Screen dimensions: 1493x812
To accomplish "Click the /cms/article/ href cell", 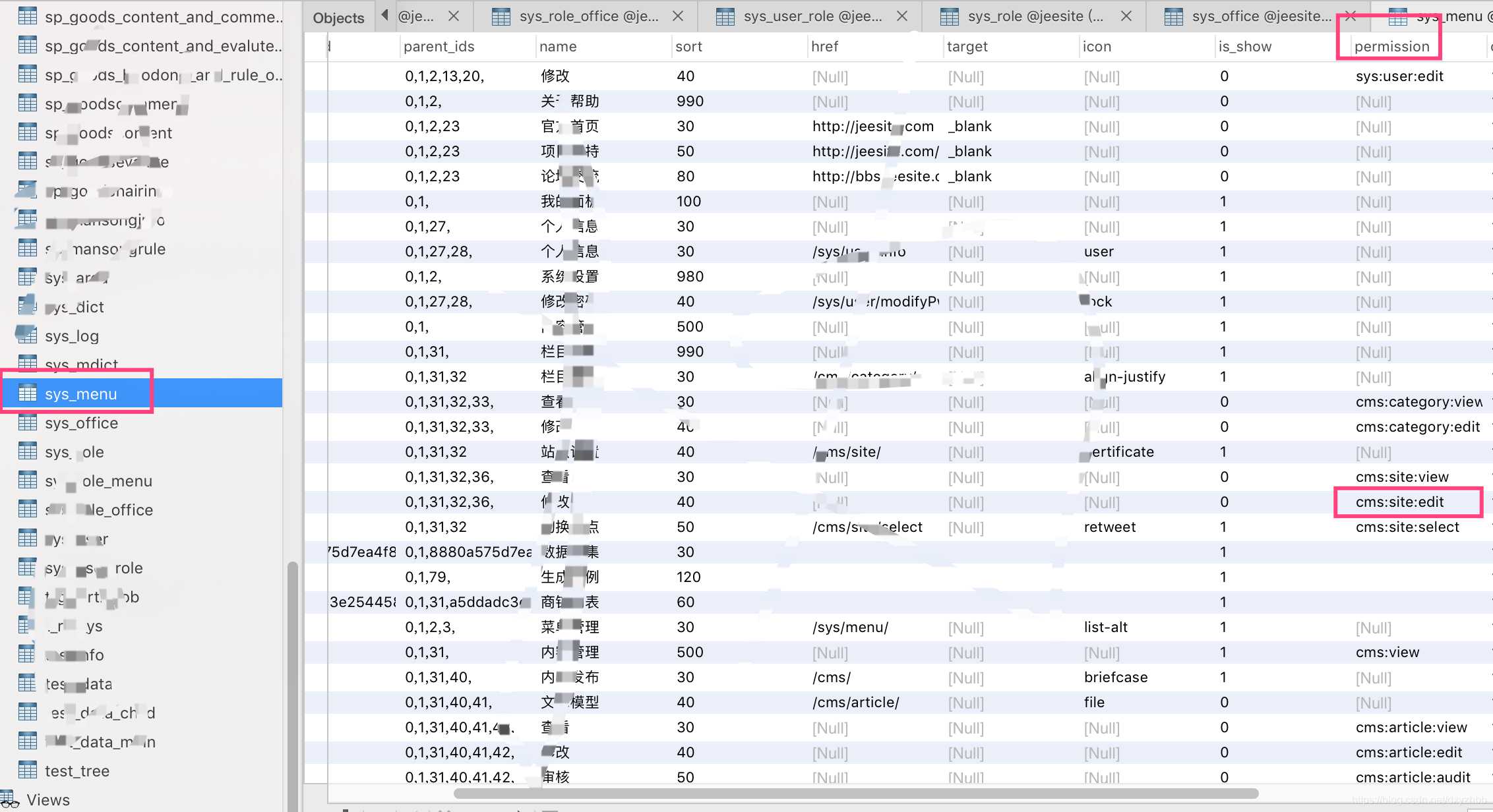I will tap(874, 702).
